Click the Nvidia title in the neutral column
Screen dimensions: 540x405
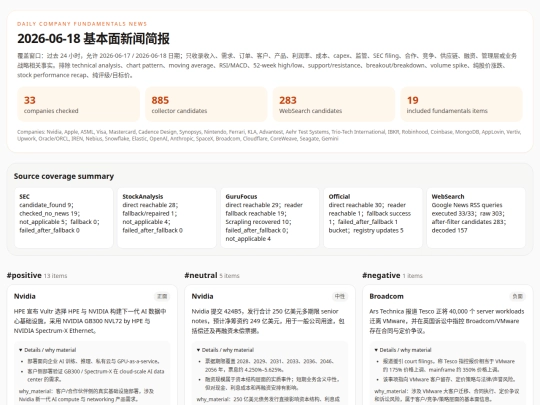[202, 297]
